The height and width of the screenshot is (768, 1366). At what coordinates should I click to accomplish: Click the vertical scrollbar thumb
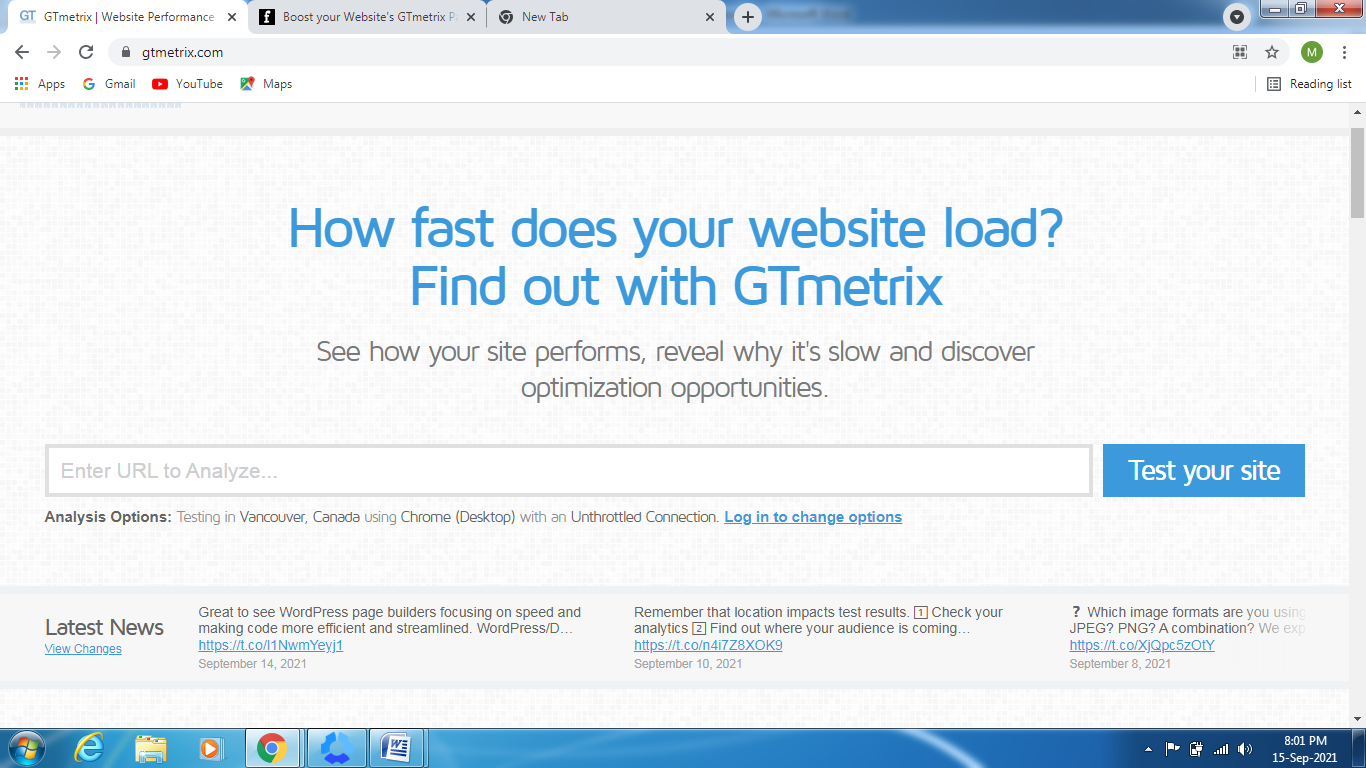tap(1357, 172)
